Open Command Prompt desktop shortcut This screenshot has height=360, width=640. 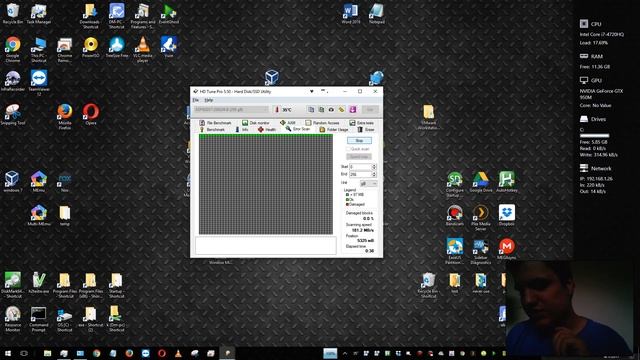tap(39, 319)
